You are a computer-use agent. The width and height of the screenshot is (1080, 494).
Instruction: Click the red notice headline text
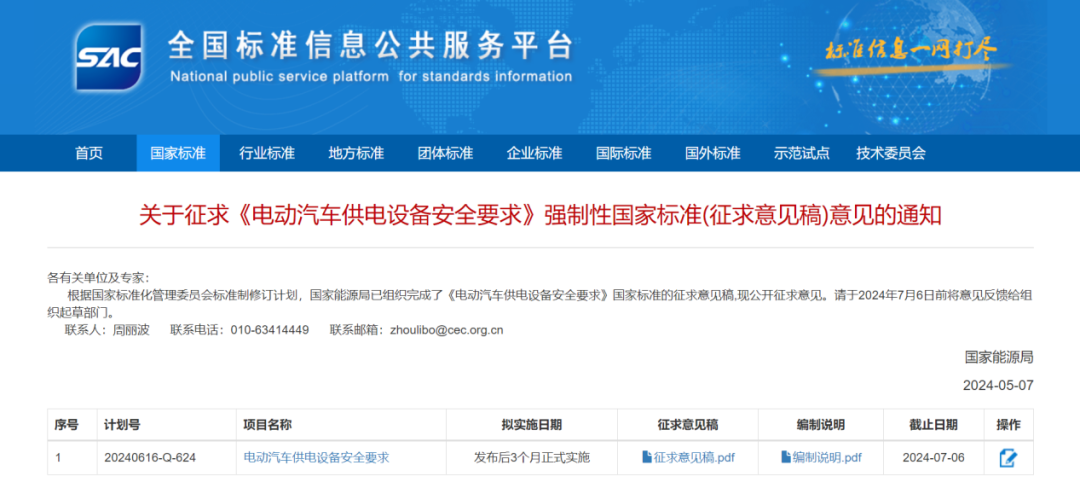(540, 216)
